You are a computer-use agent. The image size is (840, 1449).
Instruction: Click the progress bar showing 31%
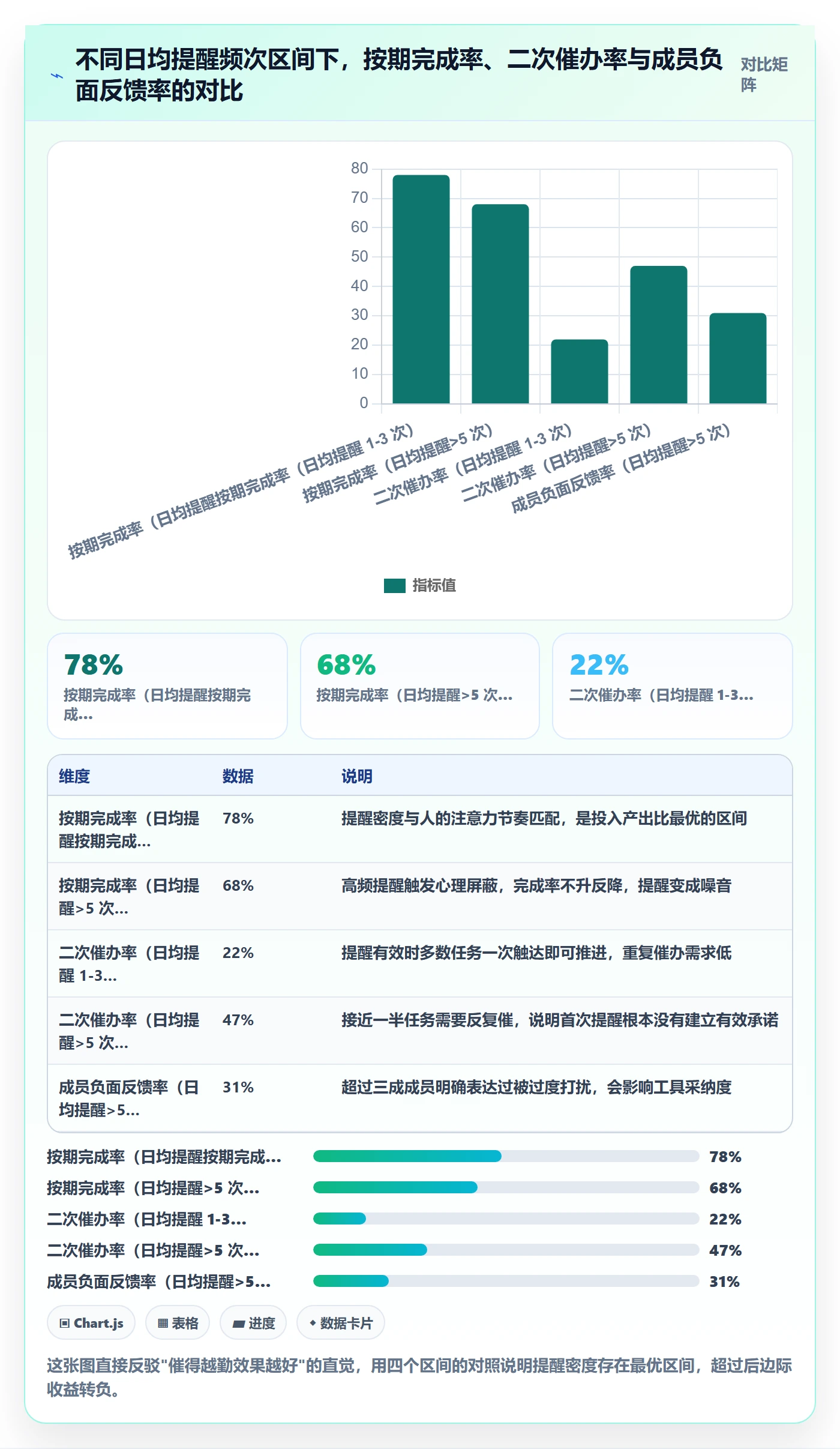pyautogui.click(x=506, y=1281)
